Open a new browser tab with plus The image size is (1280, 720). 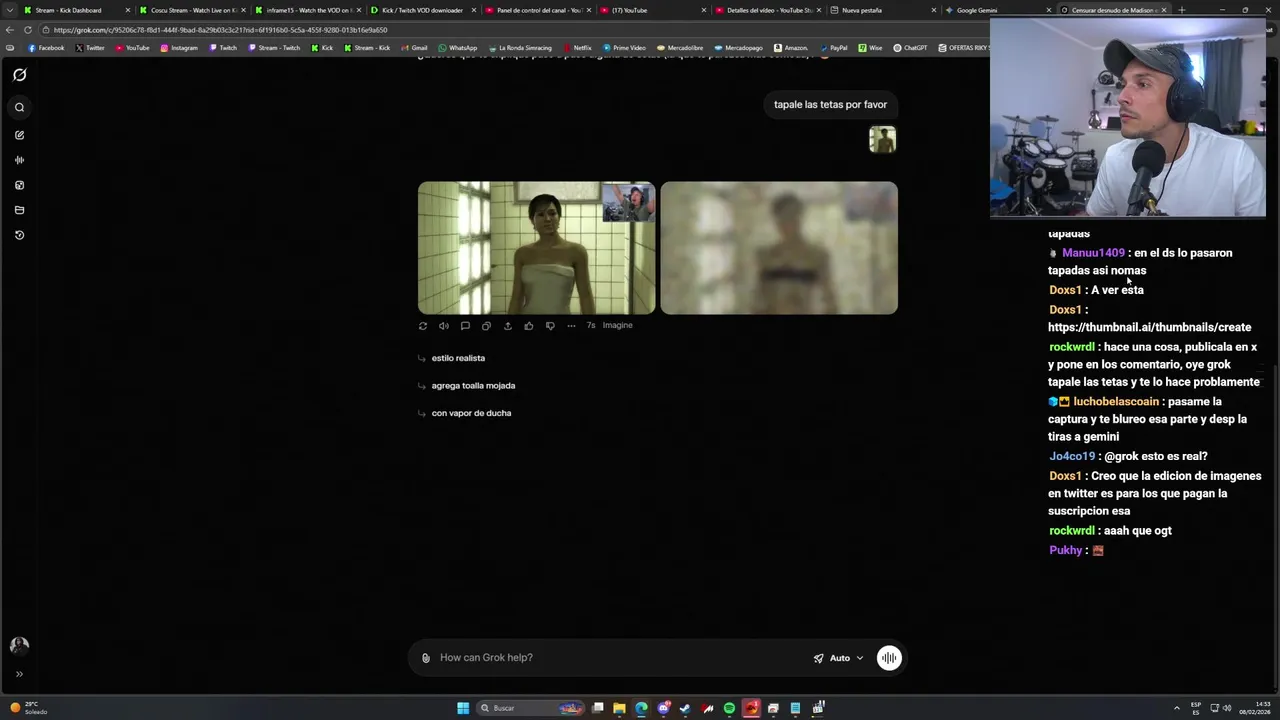point(1182,10)
